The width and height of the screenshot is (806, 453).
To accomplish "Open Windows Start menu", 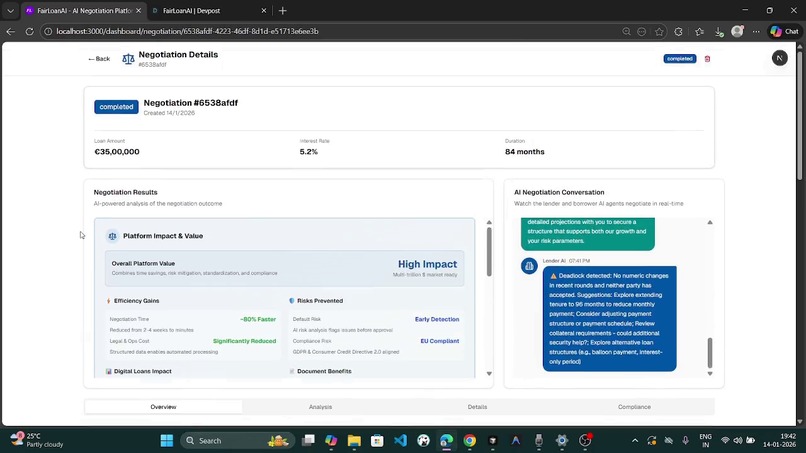I will pos(167,441).
